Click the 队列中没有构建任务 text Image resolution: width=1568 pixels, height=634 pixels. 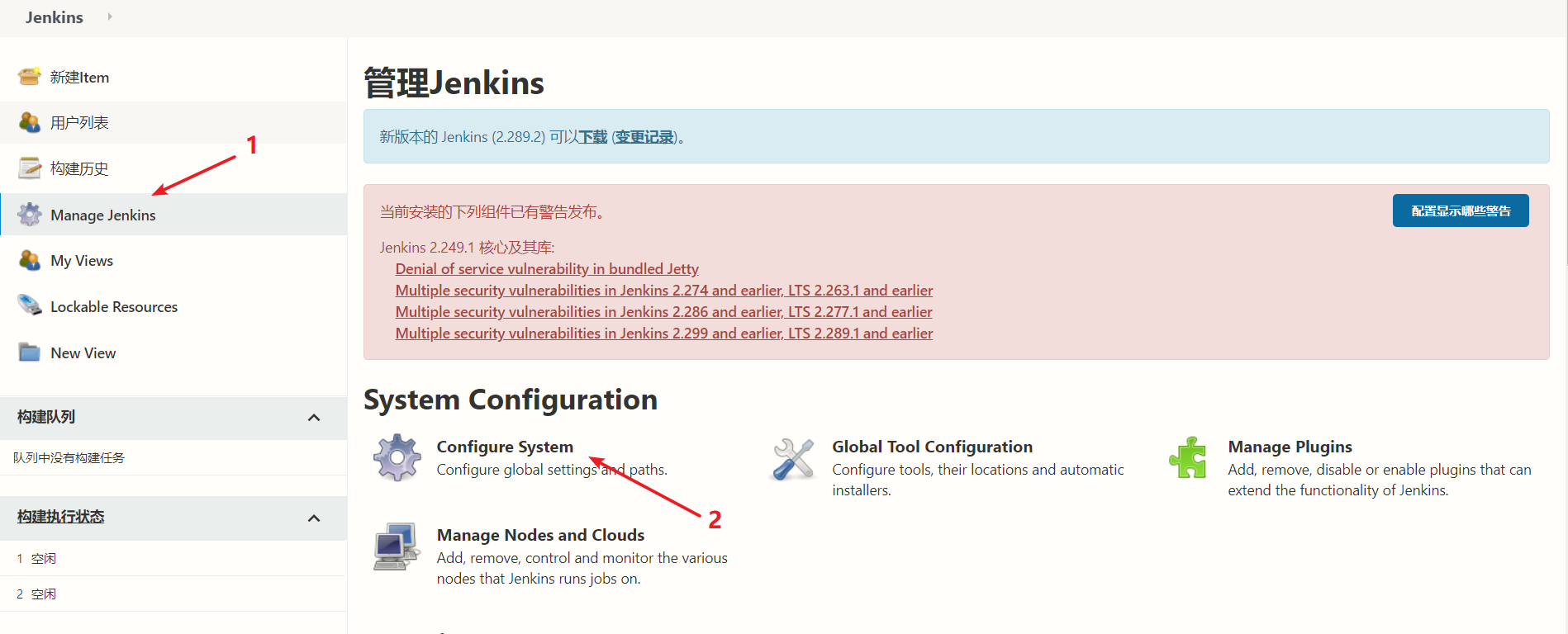coord(69,458)
